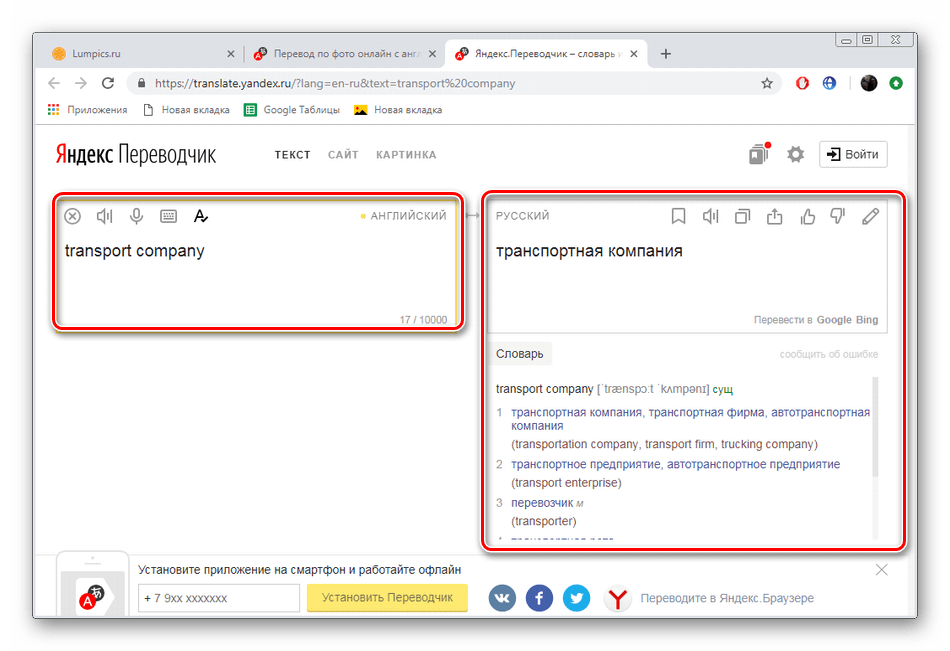Viewport: 950px width, 651px height.
Task: Click the Войти login button
Action: [853, 154]
